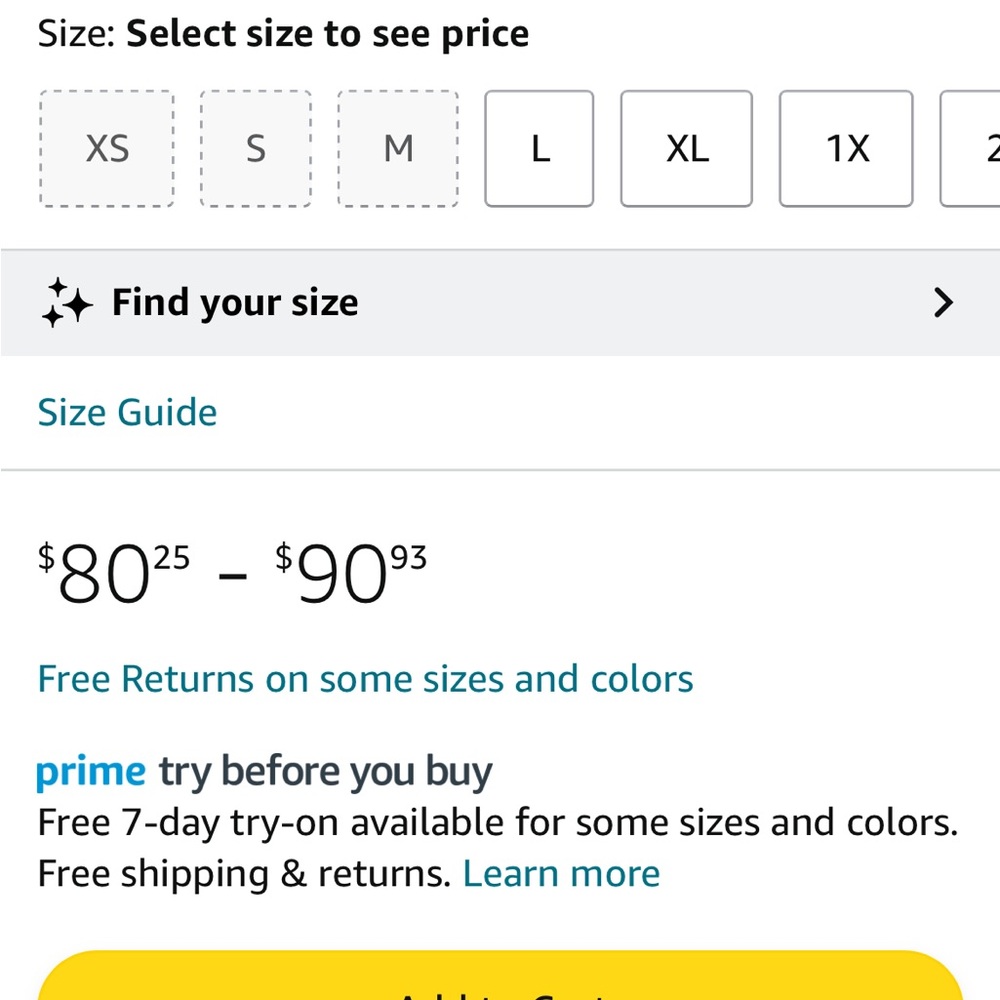Image resolution: width=1000 pixels, height=1000 pixels.
Task: Open the Size Guide link
Action: tap(127, 413)
